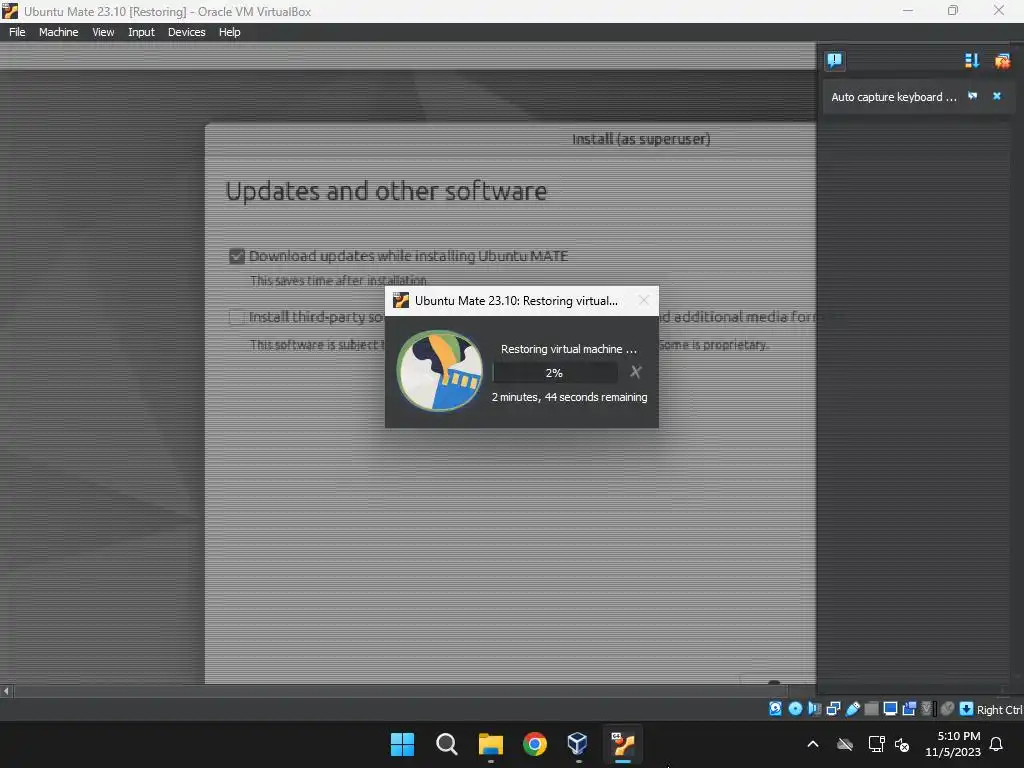The image size is (1024, 768).
Task: Click the running Ubuntu Mate VM taskbar icon
Action: click(x=622, y=744)
